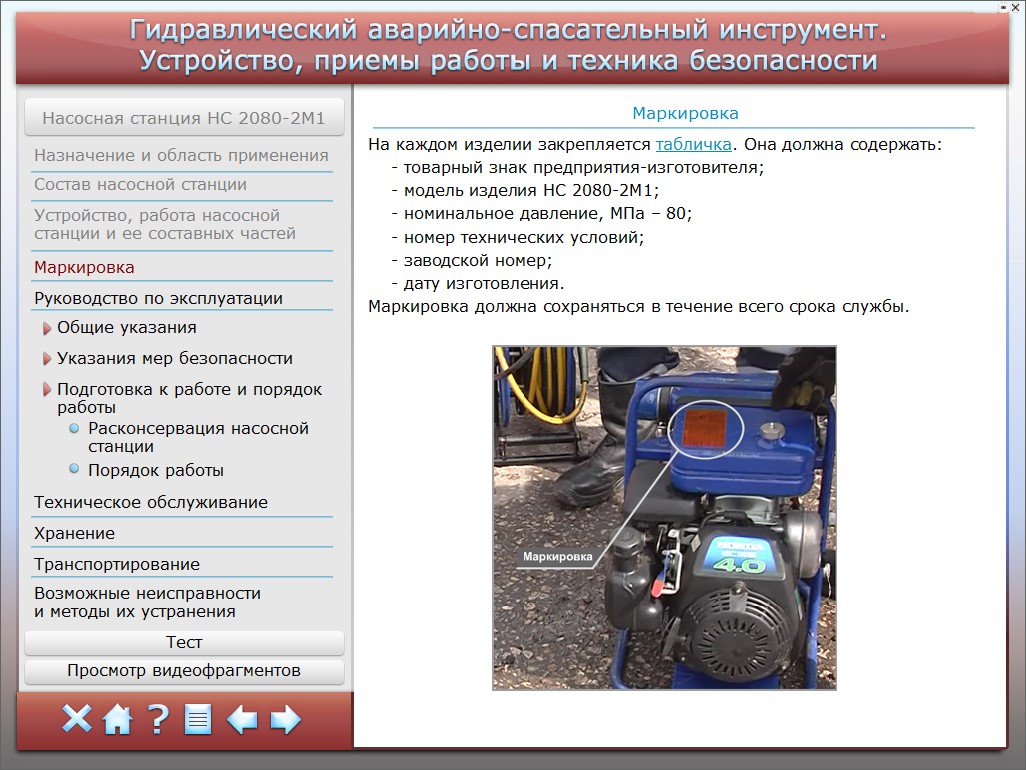This screenshot has width=1026, height=770.
Task: Collapse Подготовка к работе и порядок работы
Action: tap(46, 390)
